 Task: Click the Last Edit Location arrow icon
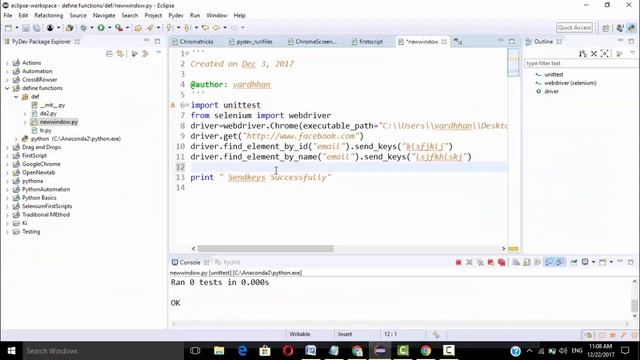tap(205, 28)
